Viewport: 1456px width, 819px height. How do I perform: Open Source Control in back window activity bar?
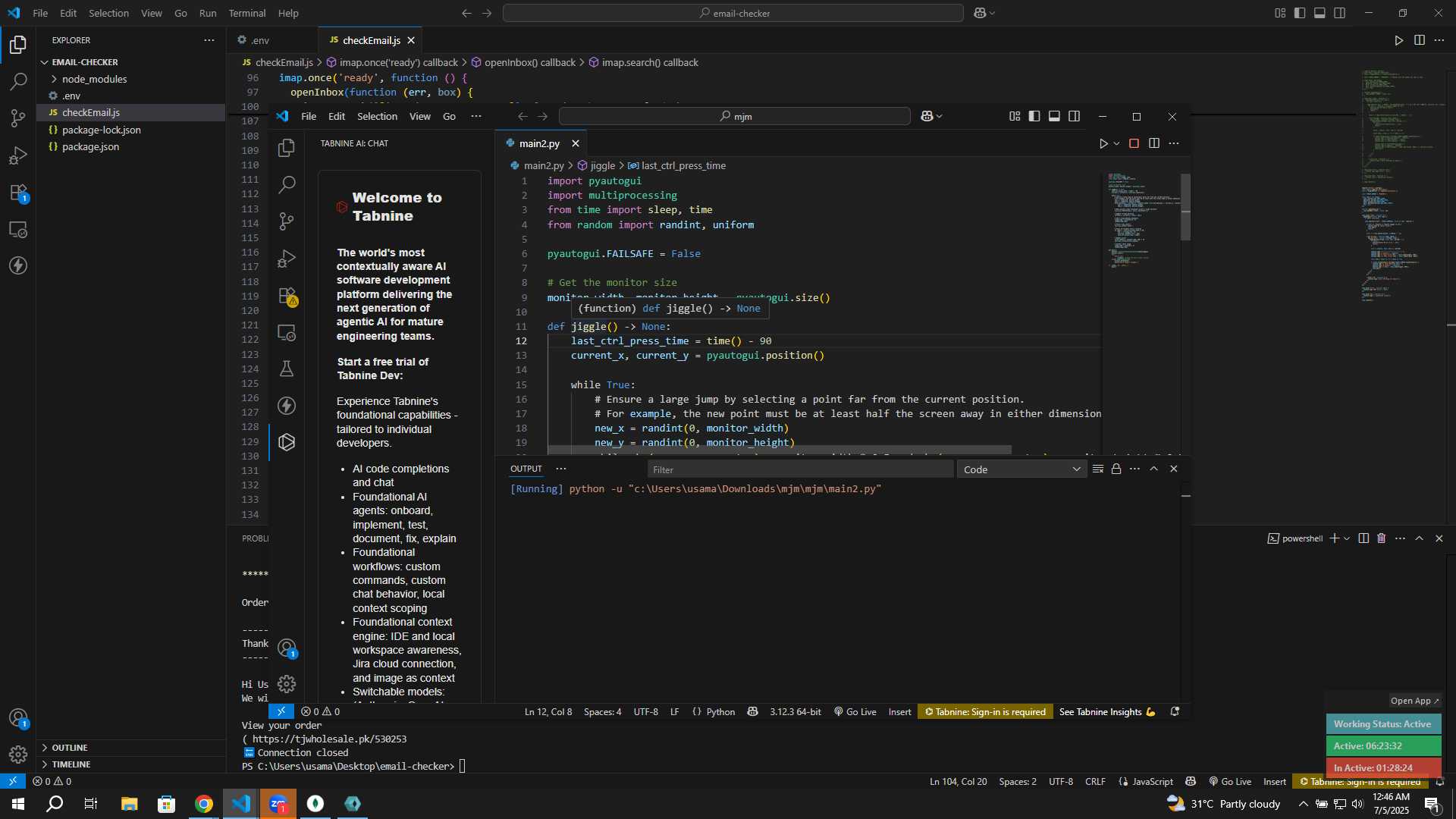pos(18,118)
